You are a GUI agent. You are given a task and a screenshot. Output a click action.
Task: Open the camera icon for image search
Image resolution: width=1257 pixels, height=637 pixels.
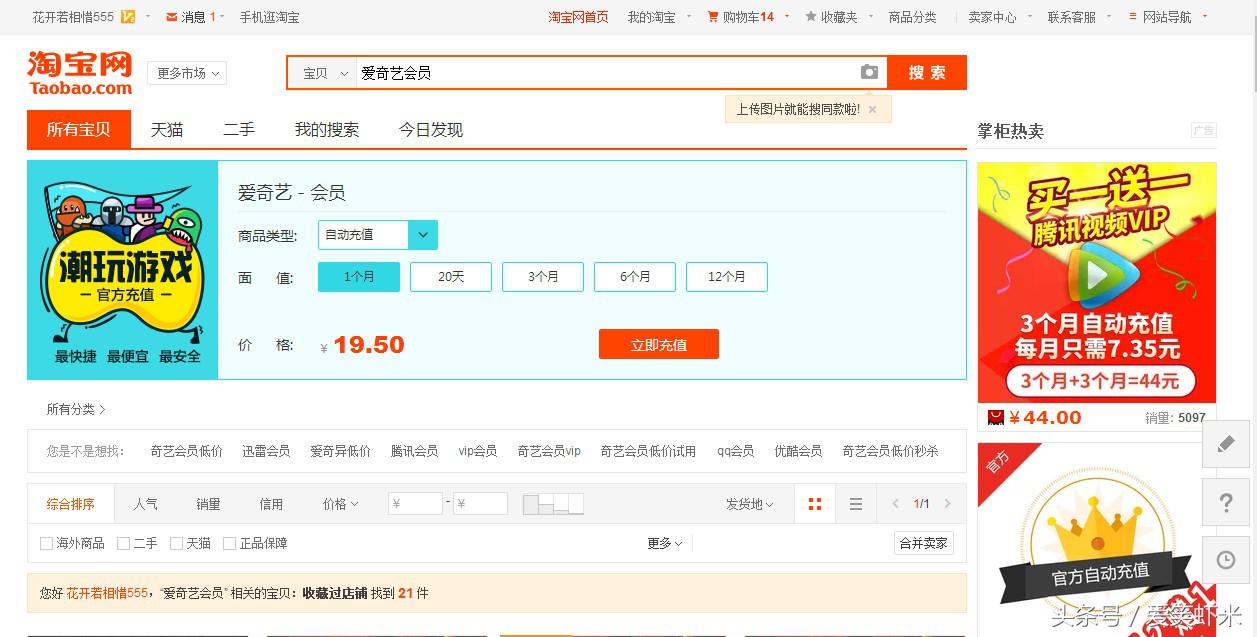[869, 71]
